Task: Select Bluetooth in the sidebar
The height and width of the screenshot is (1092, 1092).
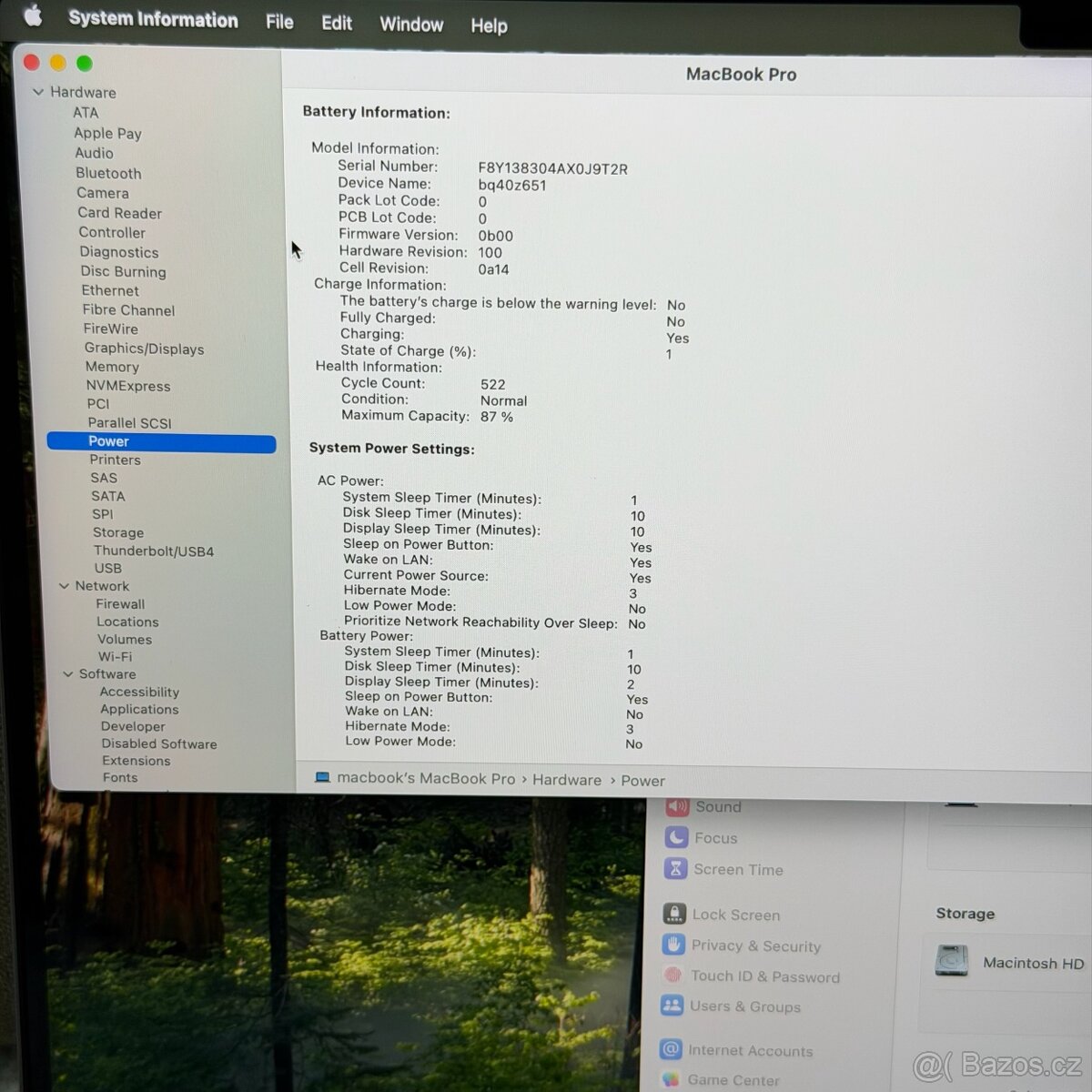Action: click(x=108, y=173)
